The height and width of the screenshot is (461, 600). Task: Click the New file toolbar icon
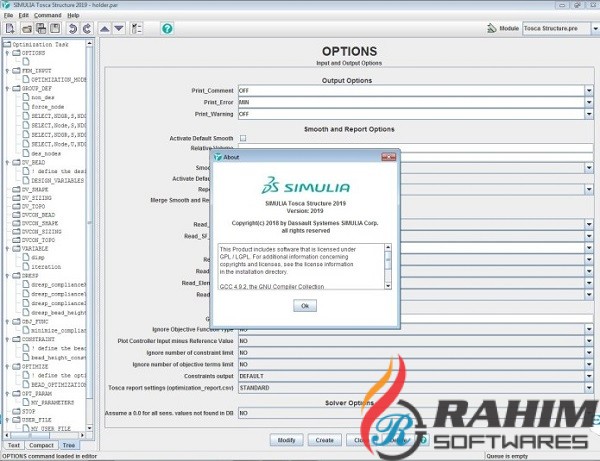tap(10, 28)
